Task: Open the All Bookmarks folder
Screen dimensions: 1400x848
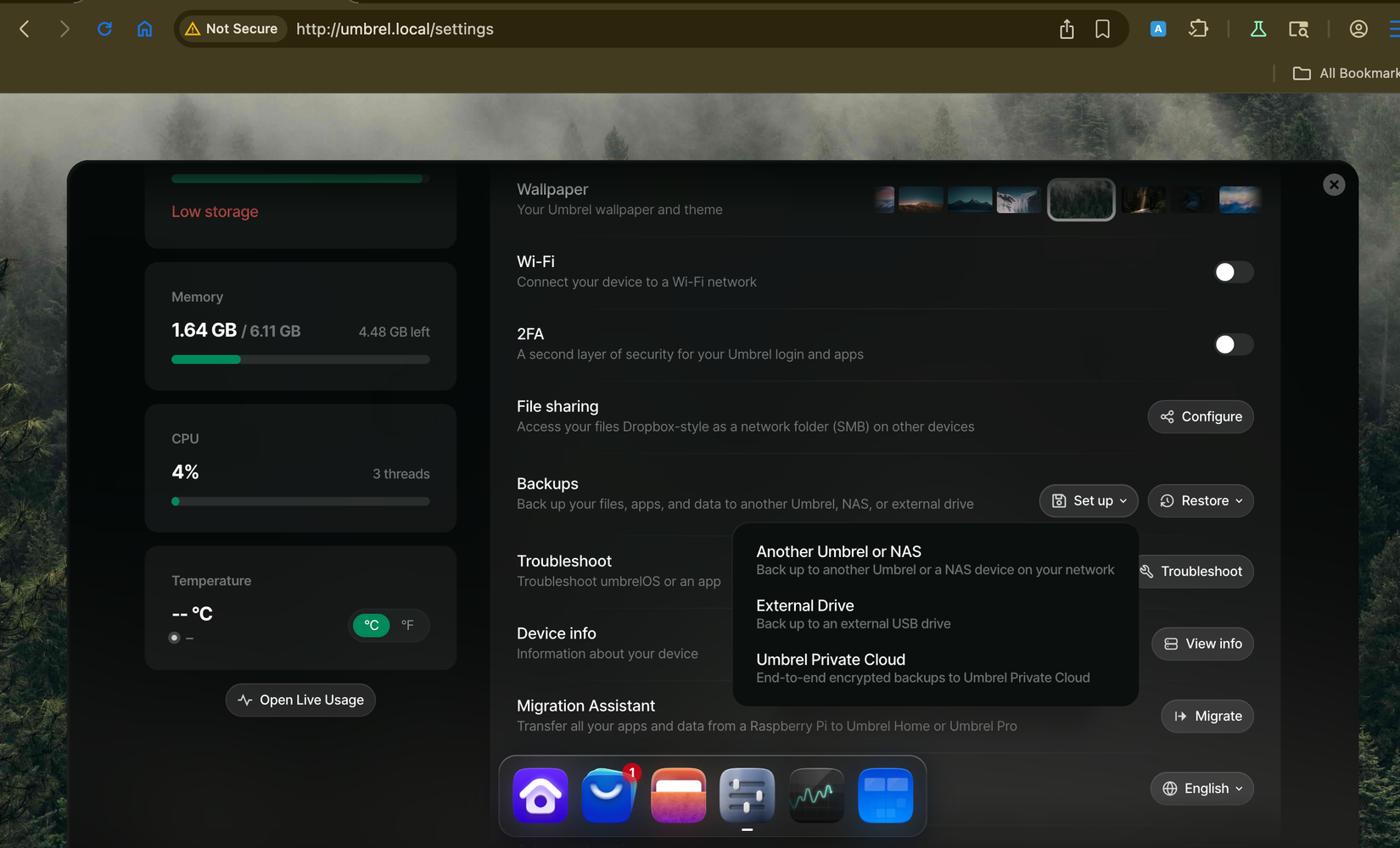Action: click(1346, 73)
